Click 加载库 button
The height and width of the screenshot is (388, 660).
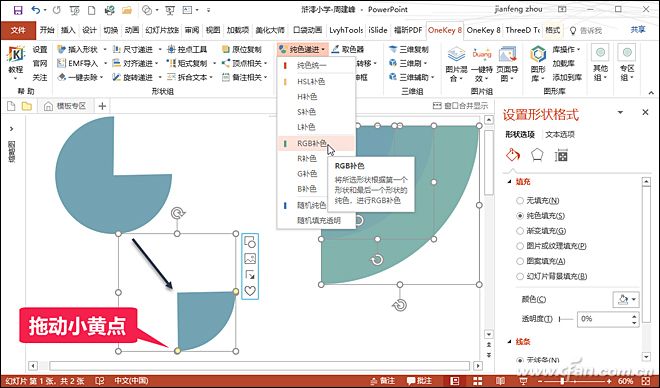click(x=563, y=64)
